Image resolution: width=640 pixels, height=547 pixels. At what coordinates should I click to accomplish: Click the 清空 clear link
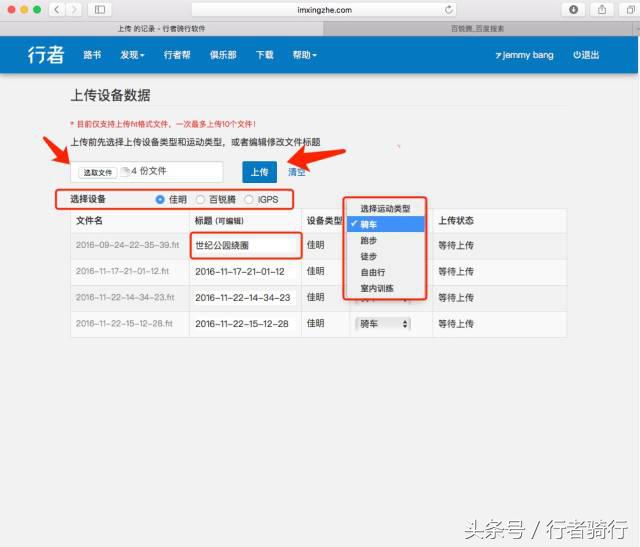point(297,172)
